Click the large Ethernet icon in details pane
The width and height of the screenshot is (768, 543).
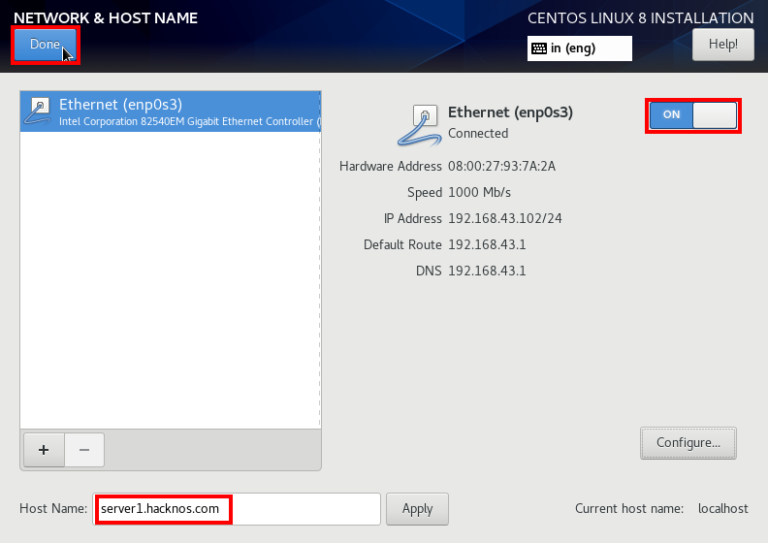(418, 123)
